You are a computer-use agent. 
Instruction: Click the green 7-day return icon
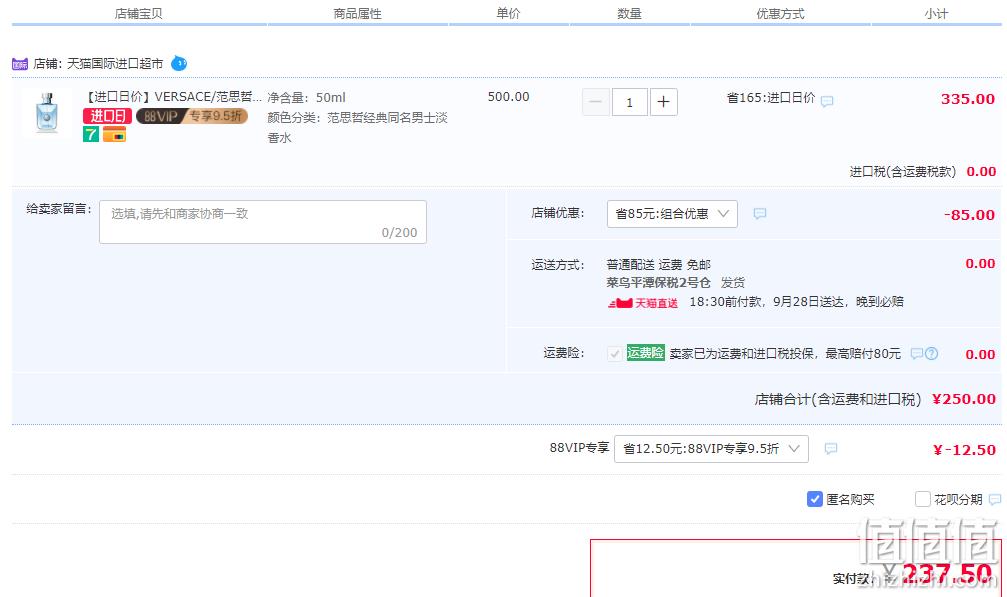91,134
